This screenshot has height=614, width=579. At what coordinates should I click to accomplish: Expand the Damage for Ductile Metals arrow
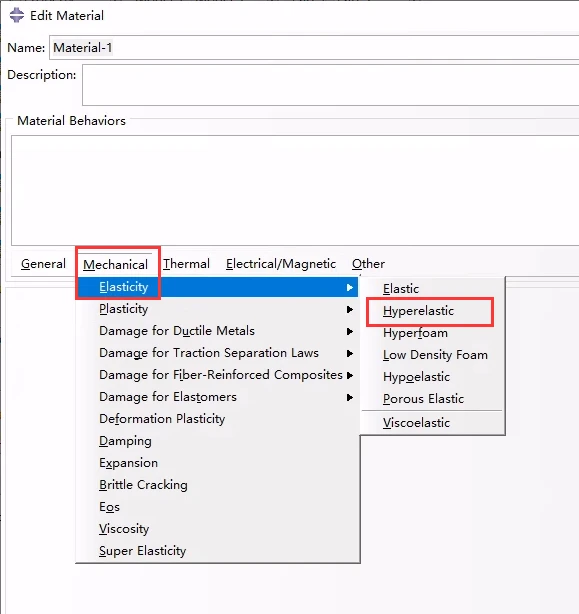point(350,332)
